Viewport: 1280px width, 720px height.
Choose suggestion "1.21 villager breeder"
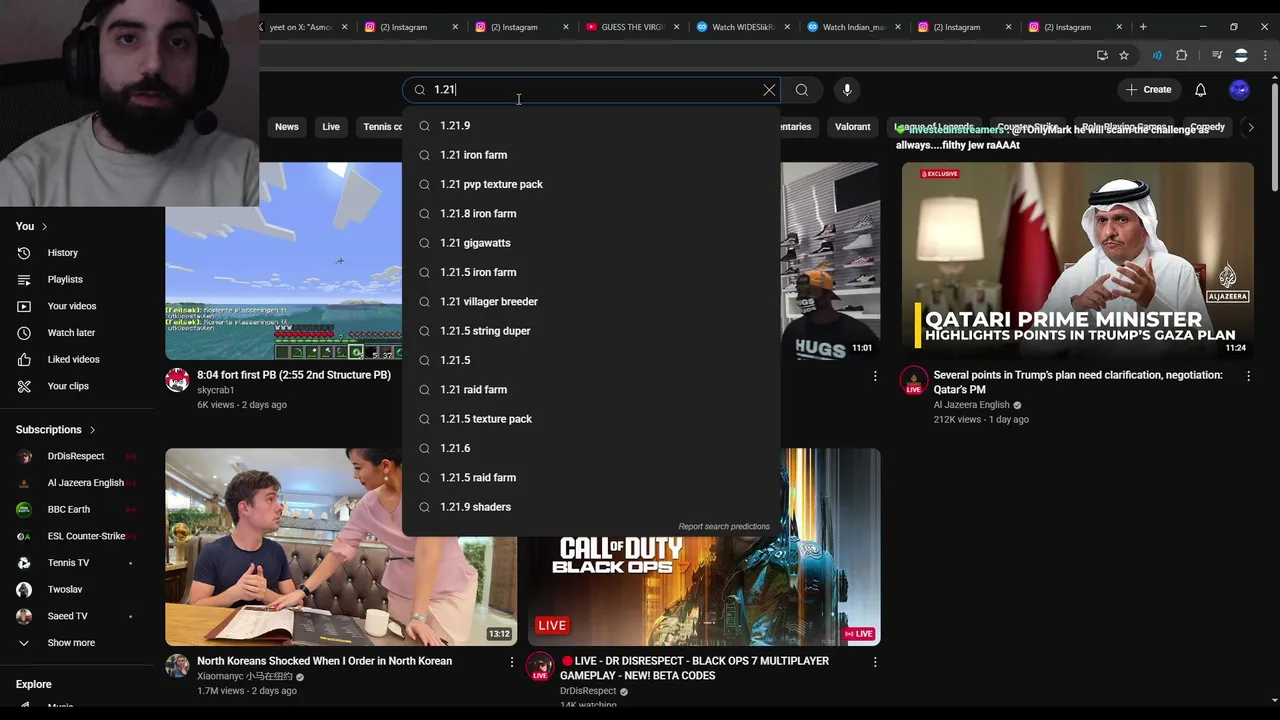591,302
